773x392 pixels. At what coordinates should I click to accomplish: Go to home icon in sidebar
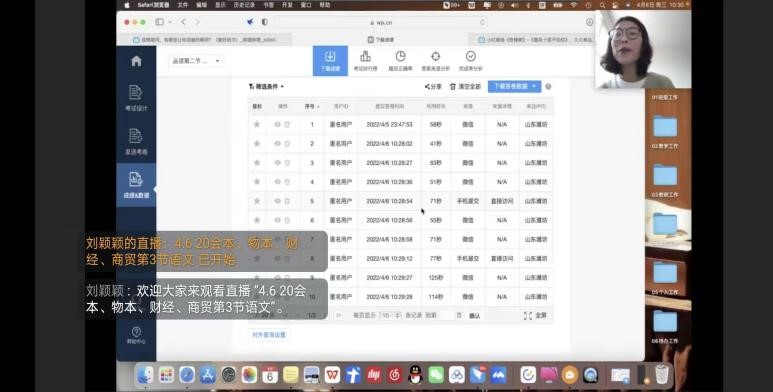[137, 61]
